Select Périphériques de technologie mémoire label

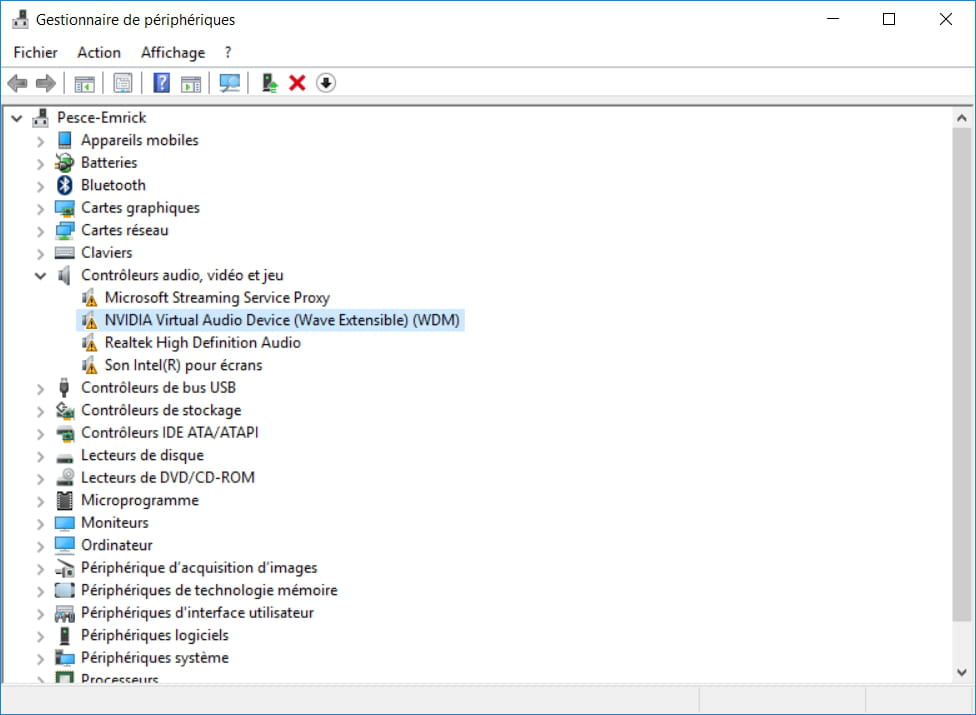(x=209, y=590)
